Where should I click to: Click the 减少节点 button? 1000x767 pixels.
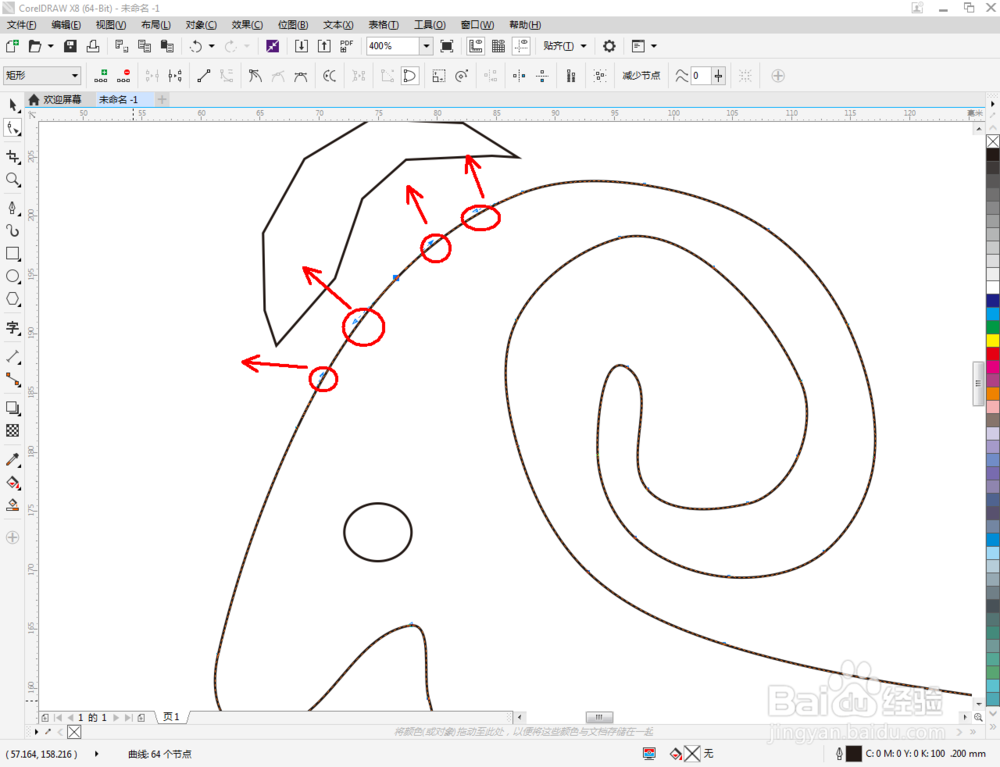point(641,76)
